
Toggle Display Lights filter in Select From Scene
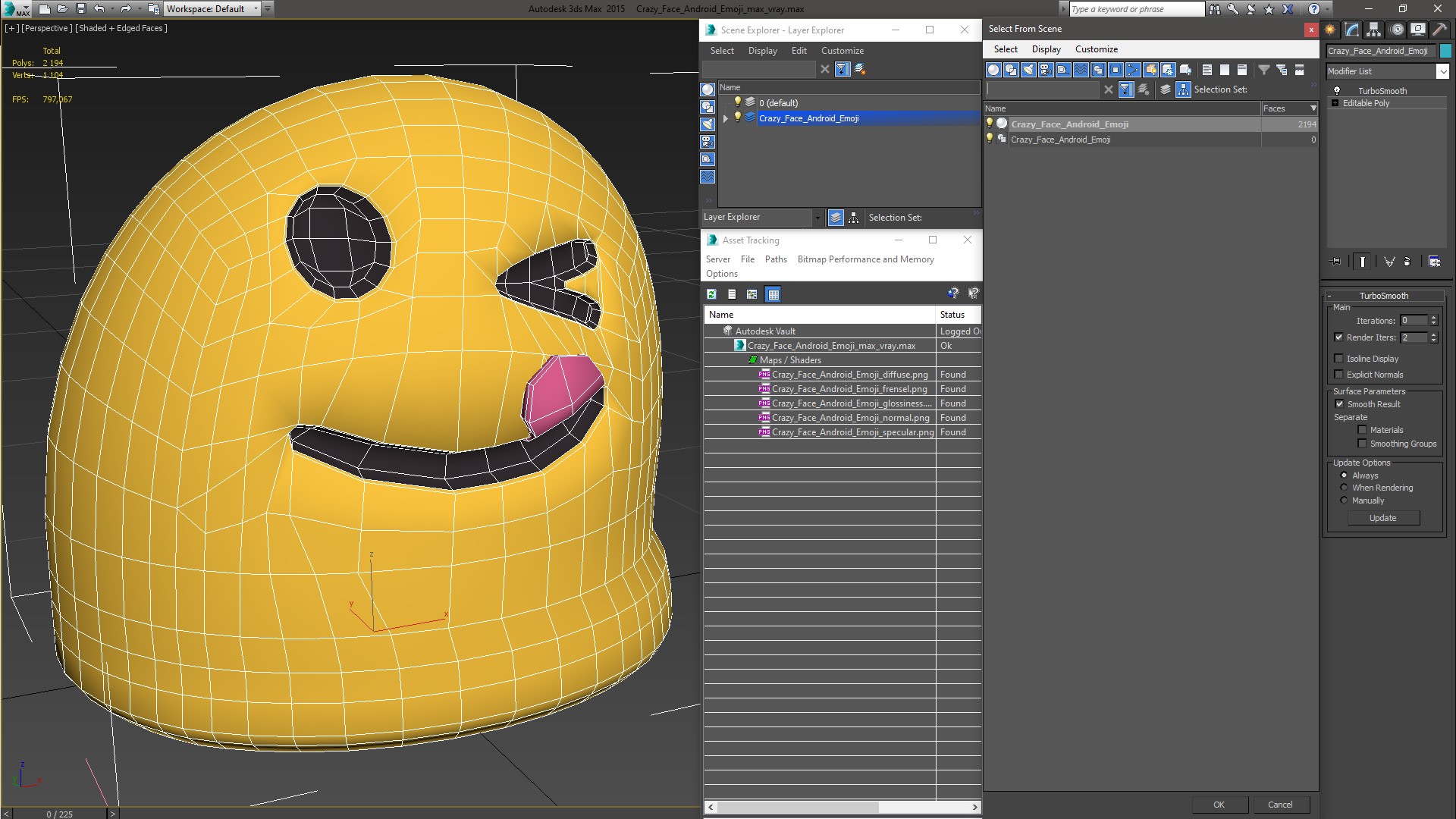click(1028, 70)
